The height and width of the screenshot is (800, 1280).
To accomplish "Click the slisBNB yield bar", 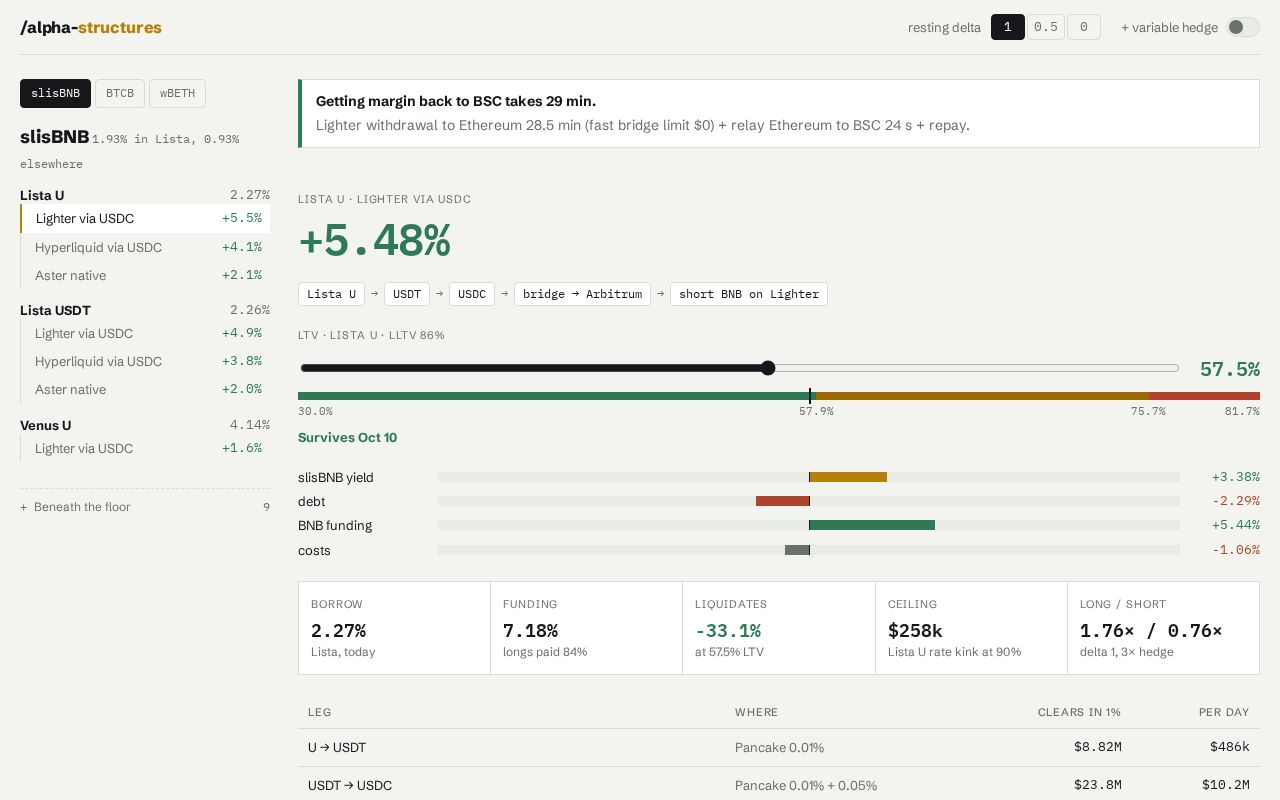I will [848, 477].
